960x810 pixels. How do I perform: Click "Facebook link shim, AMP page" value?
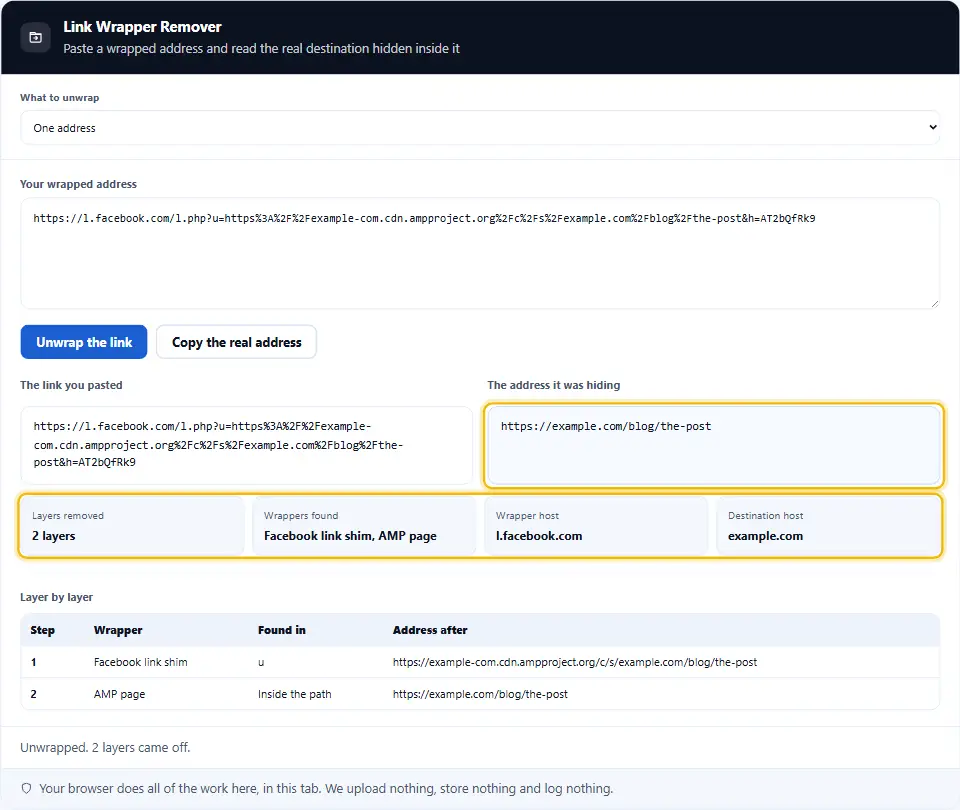tap(350, 536)
